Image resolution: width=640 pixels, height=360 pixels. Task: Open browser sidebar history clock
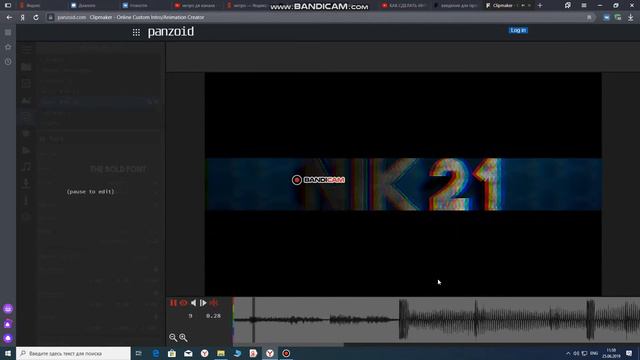pos(8,62)
